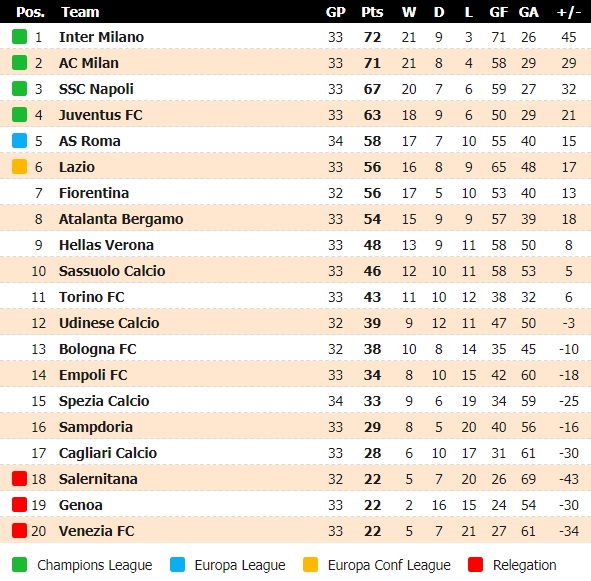Image resolution: width=591 pixels, height=581 pixels.
Task: Click the red relegation marker beside Salernitana
Action: point(19,478)
